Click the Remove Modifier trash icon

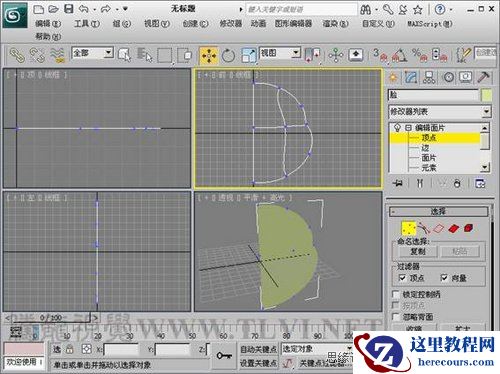457,183
